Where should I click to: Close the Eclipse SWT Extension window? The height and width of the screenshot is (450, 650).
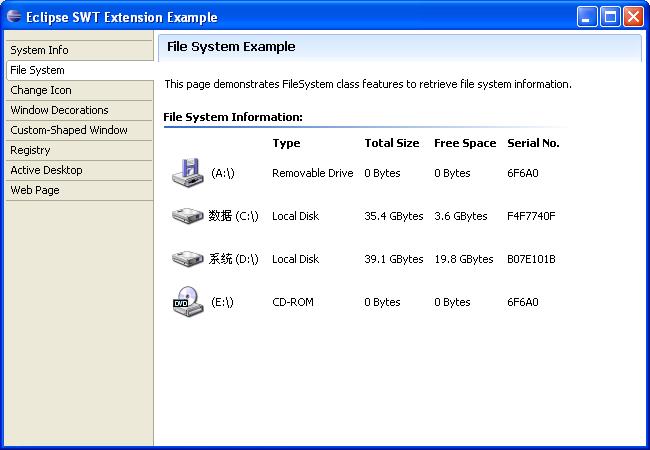tap(633, 17)
